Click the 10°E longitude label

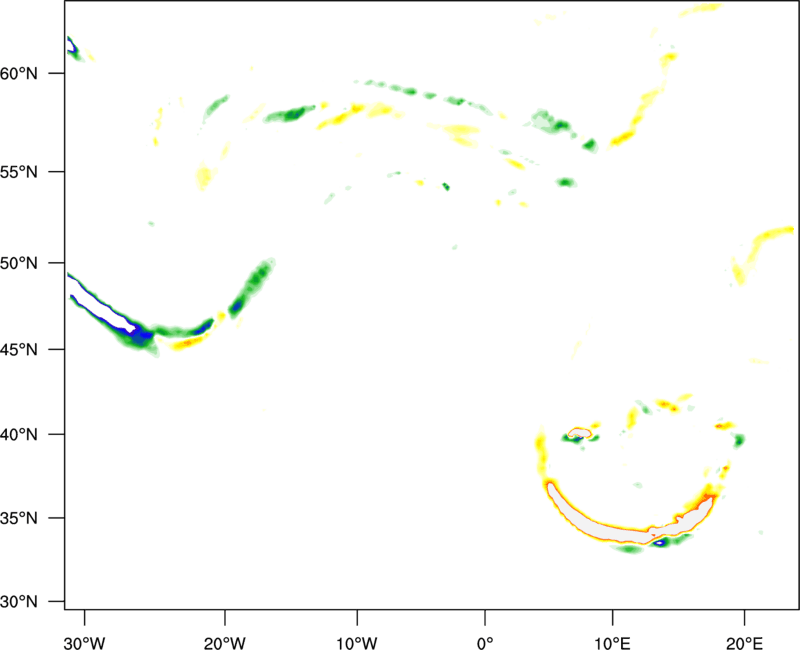tap(612, 643)
